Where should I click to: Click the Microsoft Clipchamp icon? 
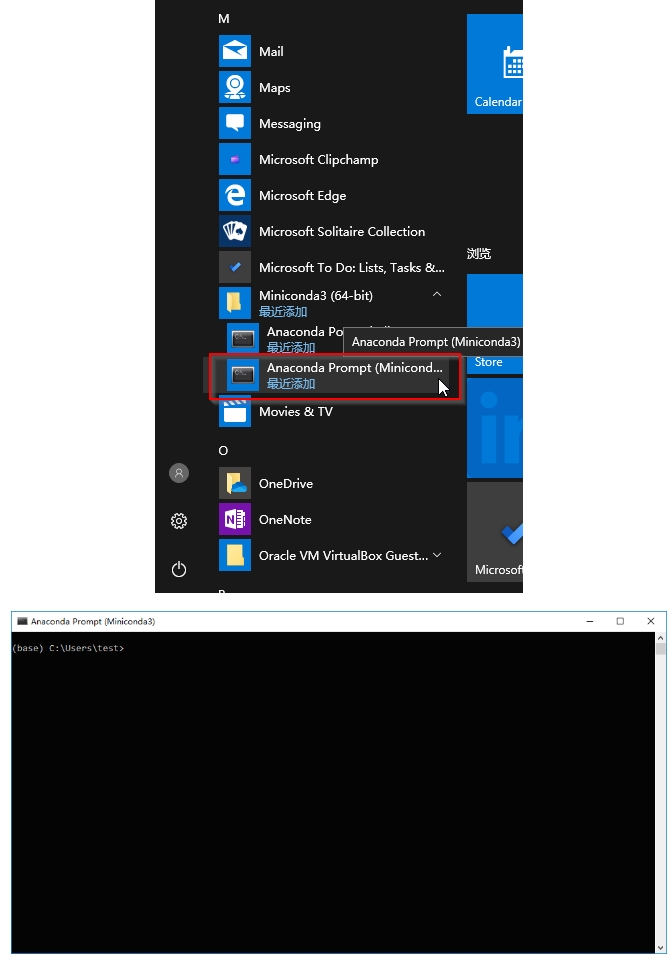(235, 160)
